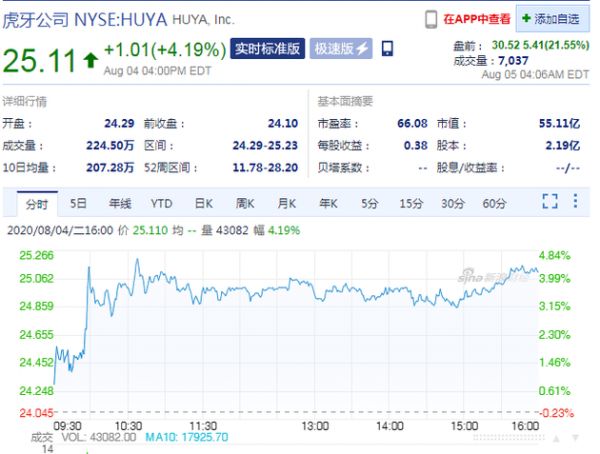Select the 年K chart tab
This screenshot has width=600, height=454.
pos(329,204)
